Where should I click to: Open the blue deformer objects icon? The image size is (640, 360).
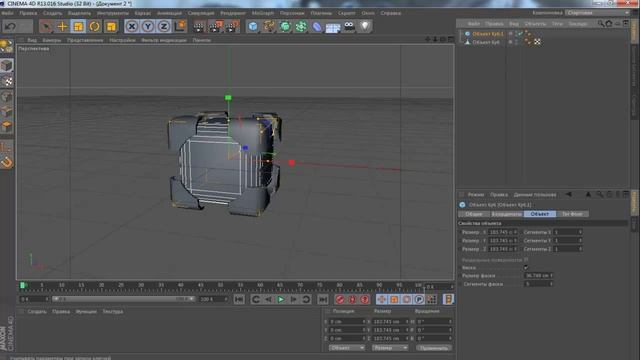tap(317, 27)
